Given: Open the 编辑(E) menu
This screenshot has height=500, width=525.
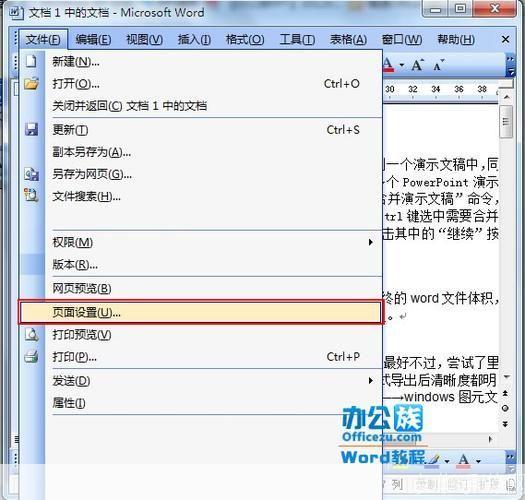Looking at the screenshot, I should [93, 40].
